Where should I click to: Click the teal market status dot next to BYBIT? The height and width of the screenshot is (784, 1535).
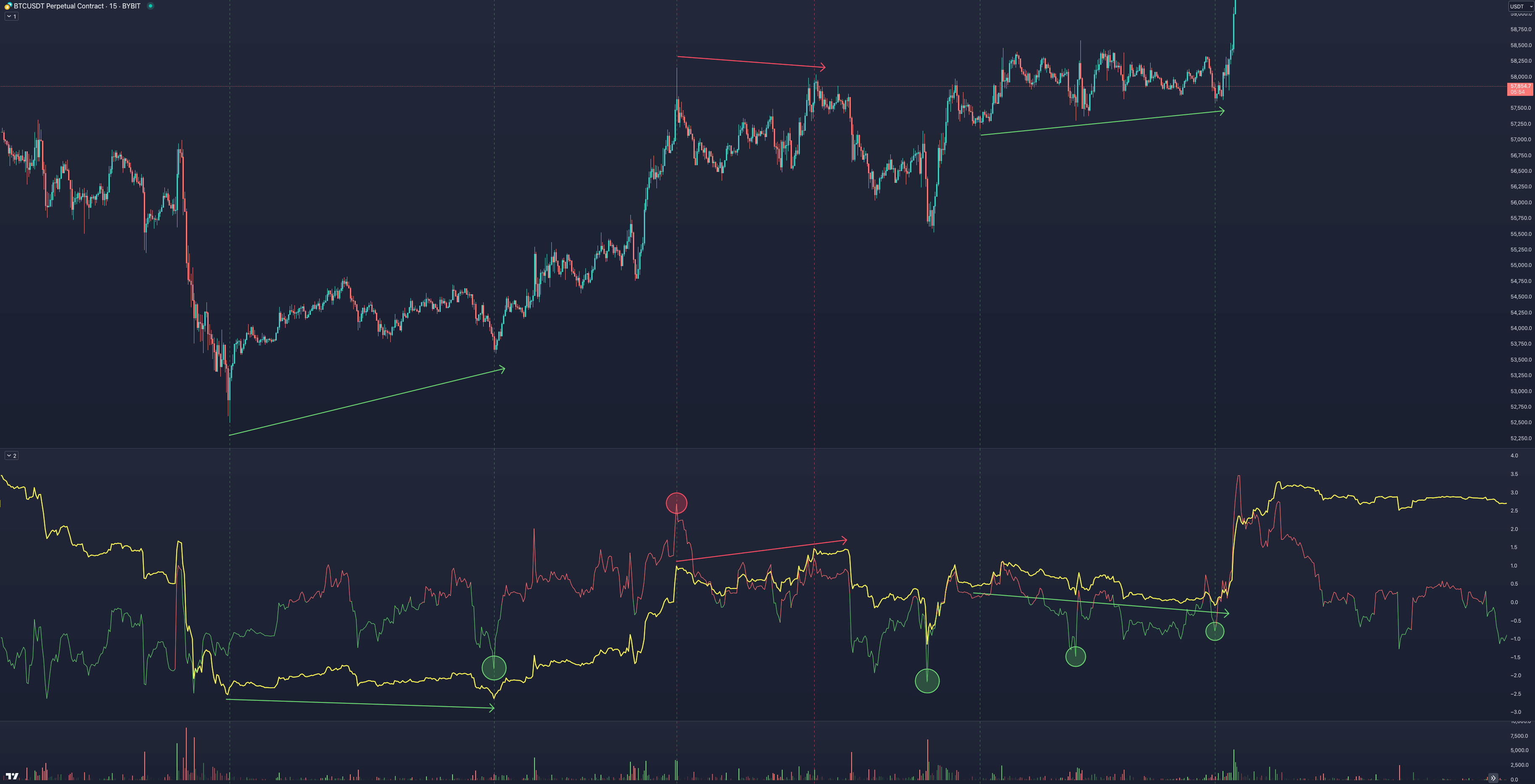click(150, 7)
